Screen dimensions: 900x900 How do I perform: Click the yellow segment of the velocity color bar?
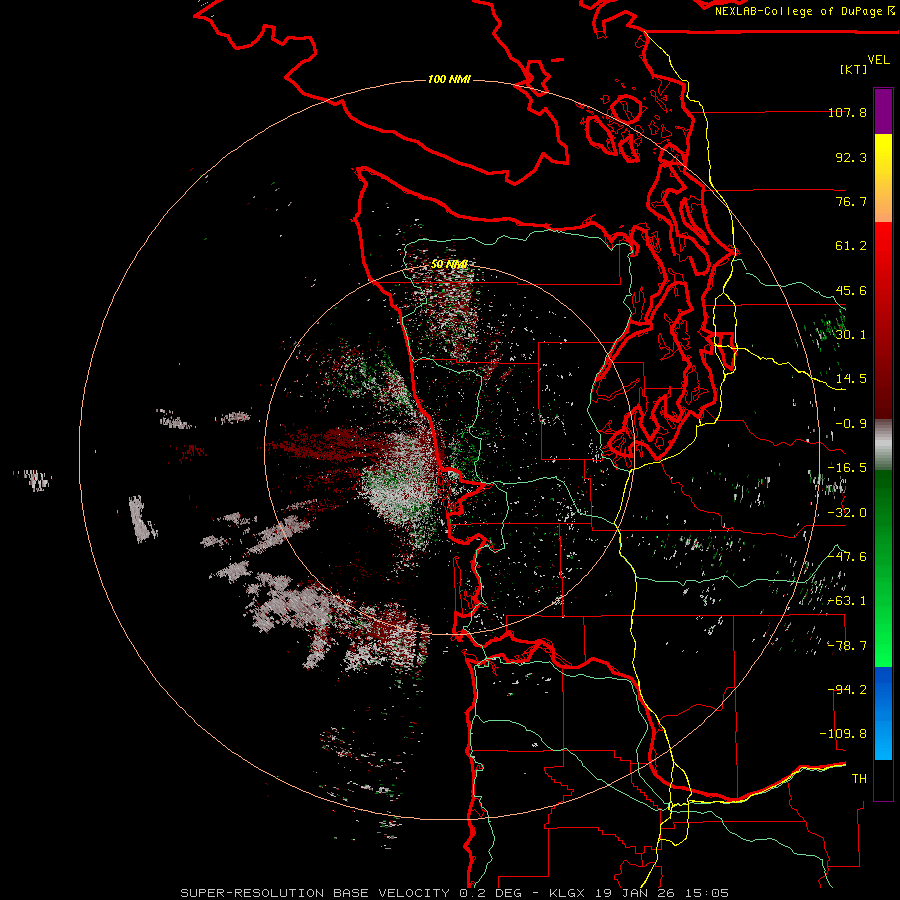[883, 178]
